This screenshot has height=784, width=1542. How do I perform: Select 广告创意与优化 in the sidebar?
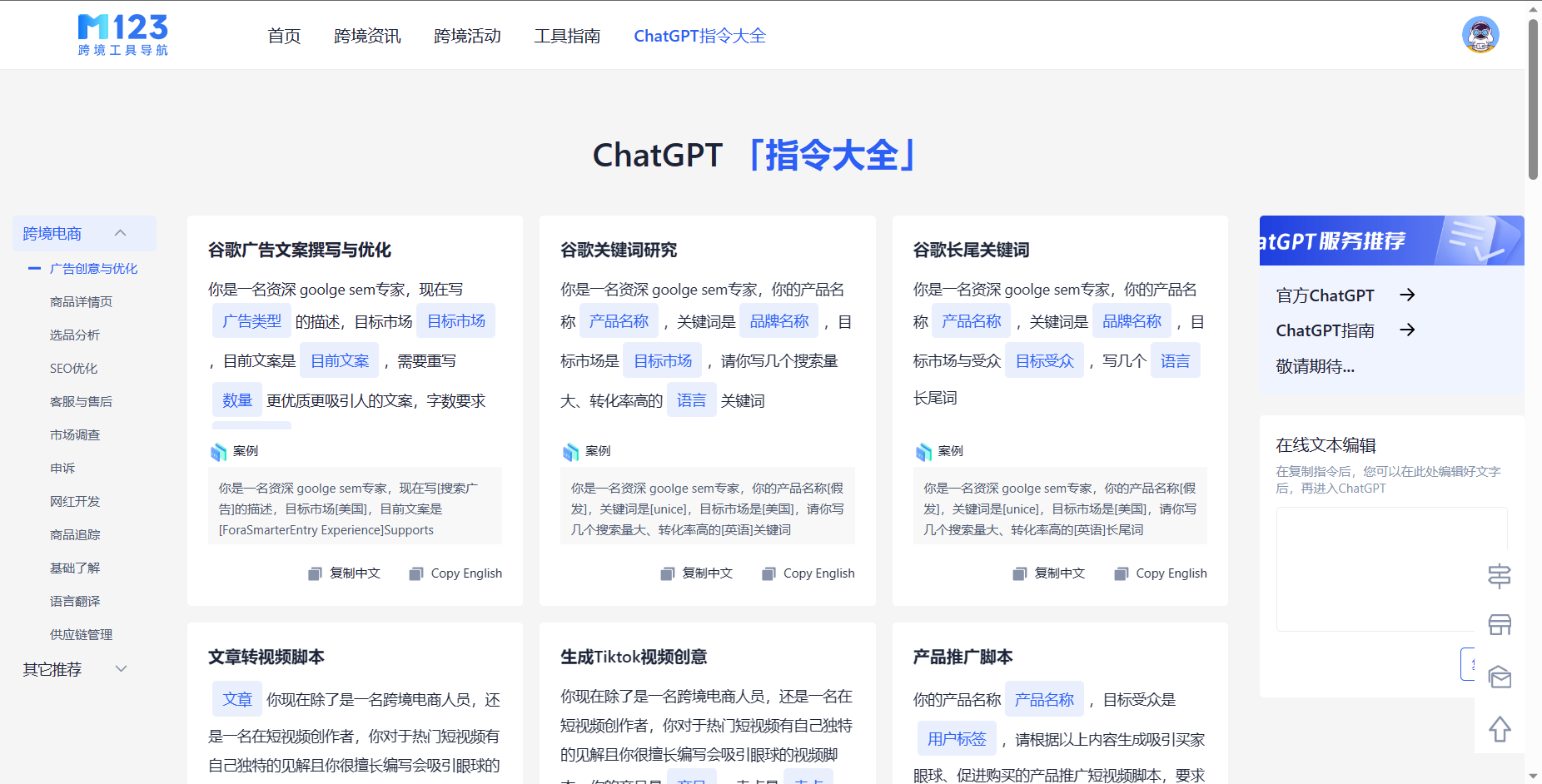pyautogui.click(x=94, y=269)
